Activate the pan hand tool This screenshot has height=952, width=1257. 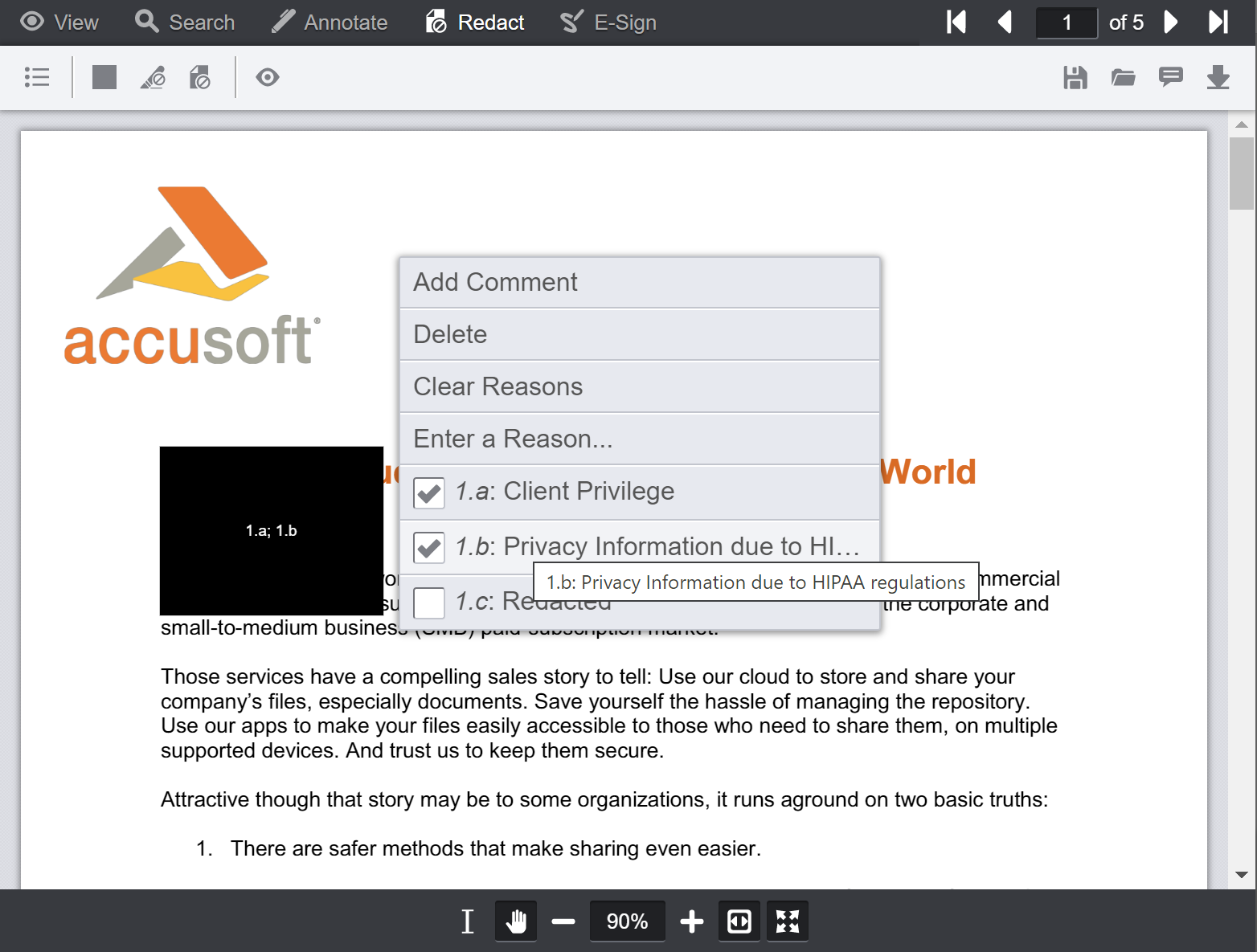(x=516, y=921)
